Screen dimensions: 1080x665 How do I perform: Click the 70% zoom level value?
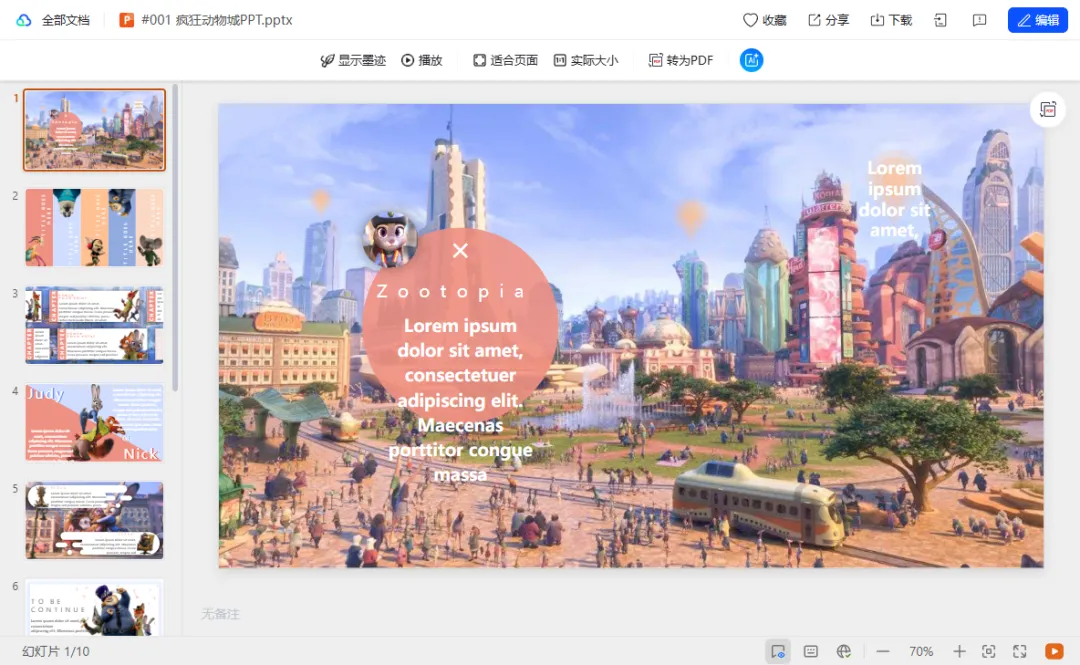point(921,651)
